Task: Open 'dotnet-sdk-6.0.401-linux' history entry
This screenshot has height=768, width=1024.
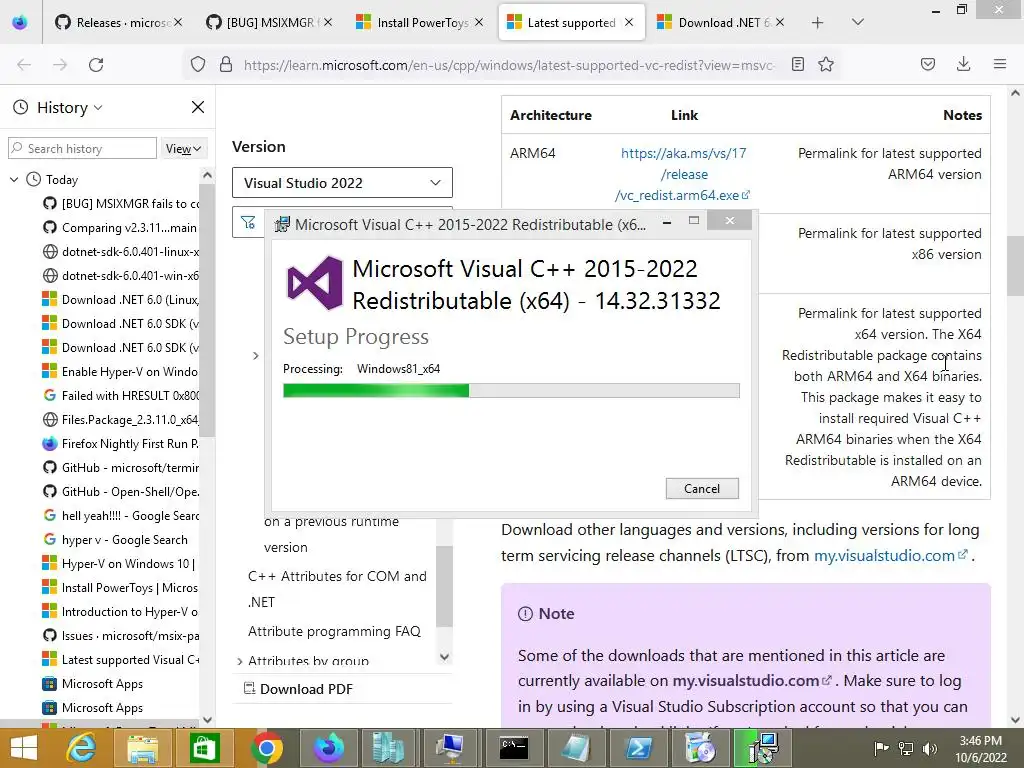Action: (121, 251)
